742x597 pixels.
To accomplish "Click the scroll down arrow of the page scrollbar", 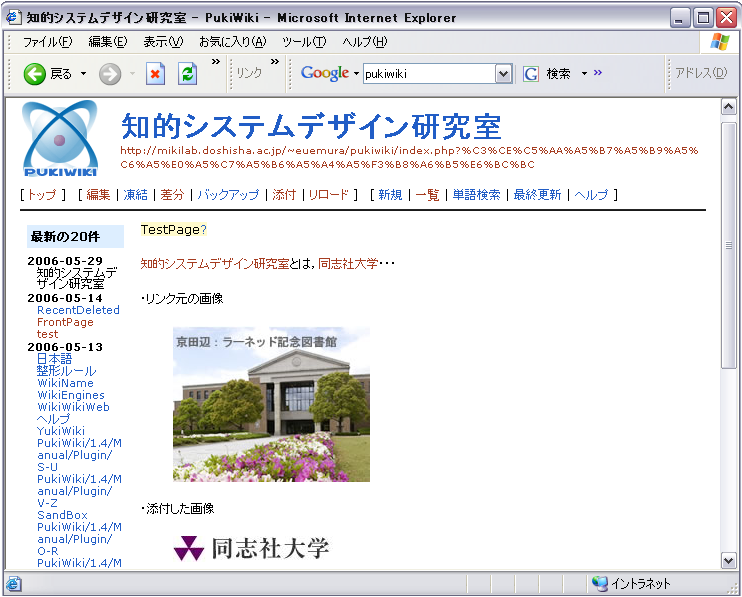I will click(x=728, y=561).
